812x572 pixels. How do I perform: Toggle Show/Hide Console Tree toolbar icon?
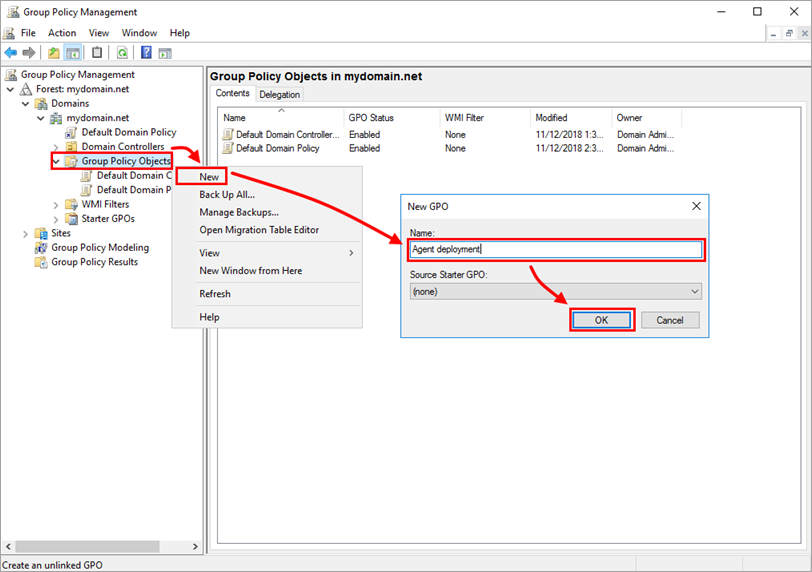tap(72, 53)
